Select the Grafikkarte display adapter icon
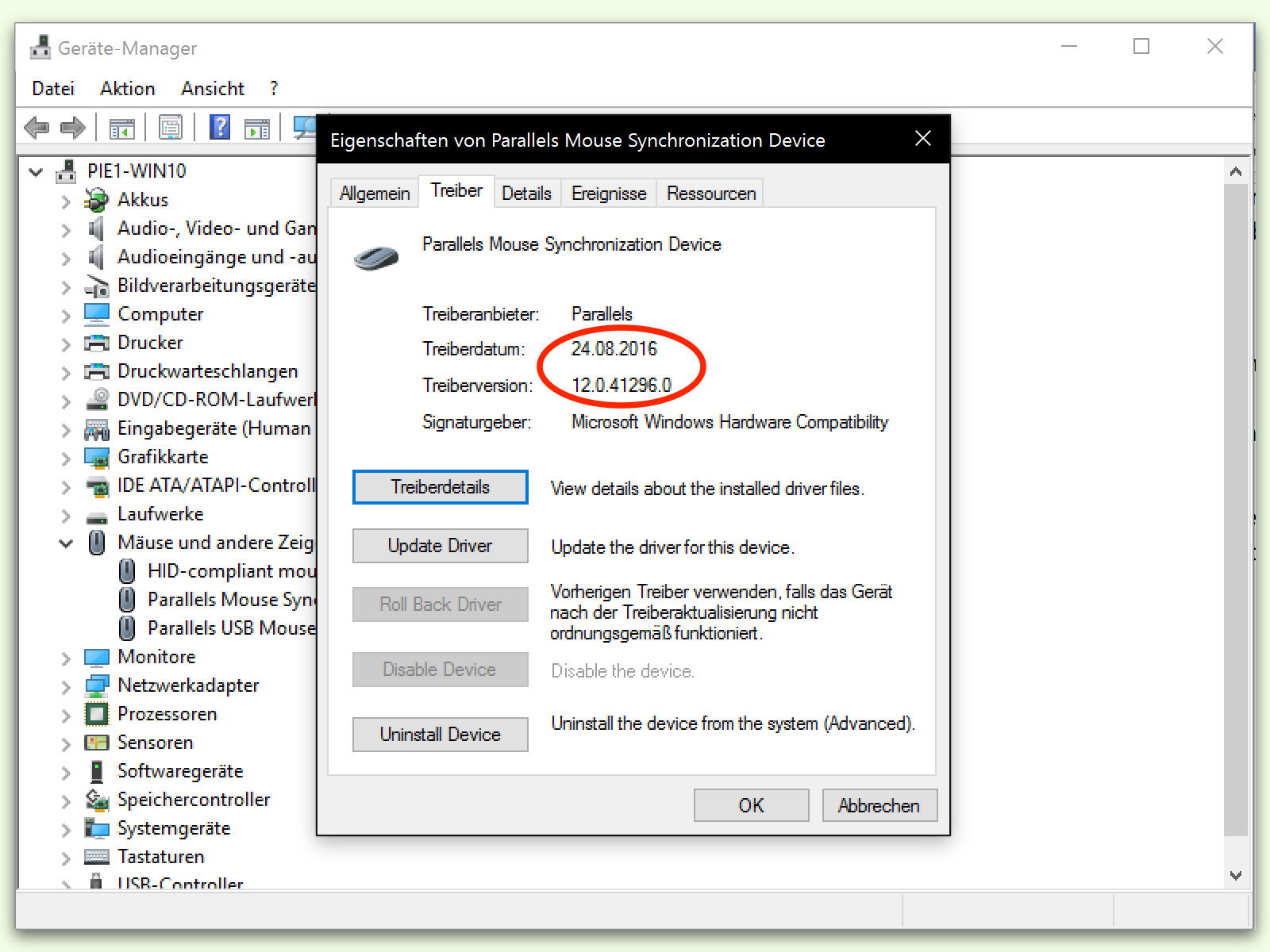The image size is (1270, 952). [x=97, y=458]
